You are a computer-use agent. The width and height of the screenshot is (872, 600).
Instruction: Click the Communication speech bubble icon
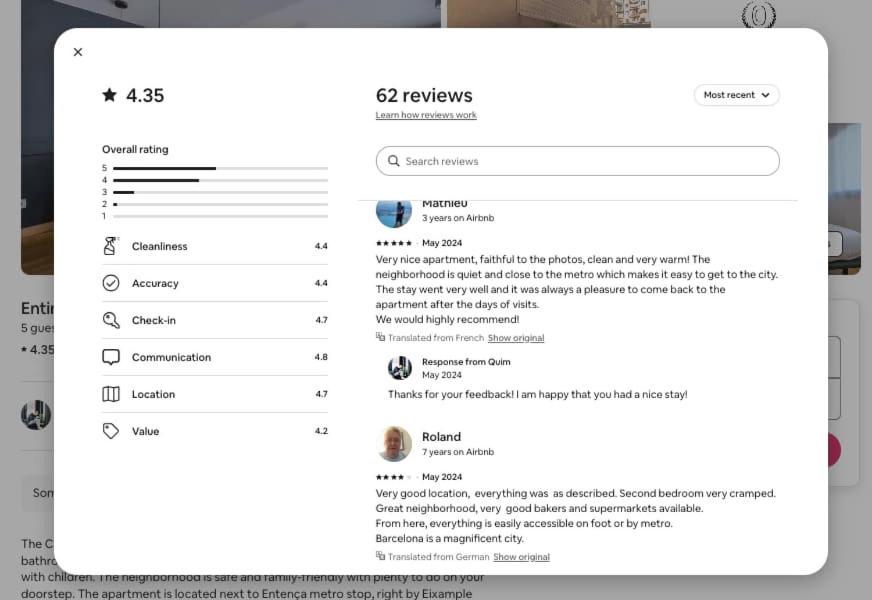[x=111, y=357]
